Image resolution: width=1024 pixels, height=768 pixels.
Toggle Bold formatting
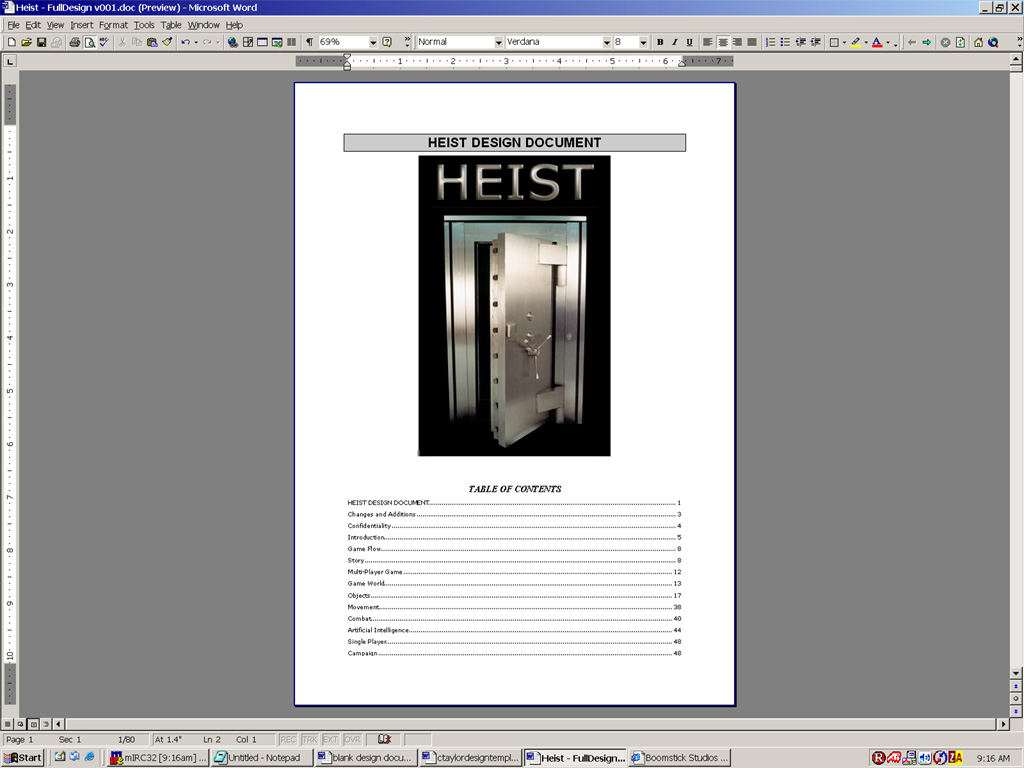point(659,42)
